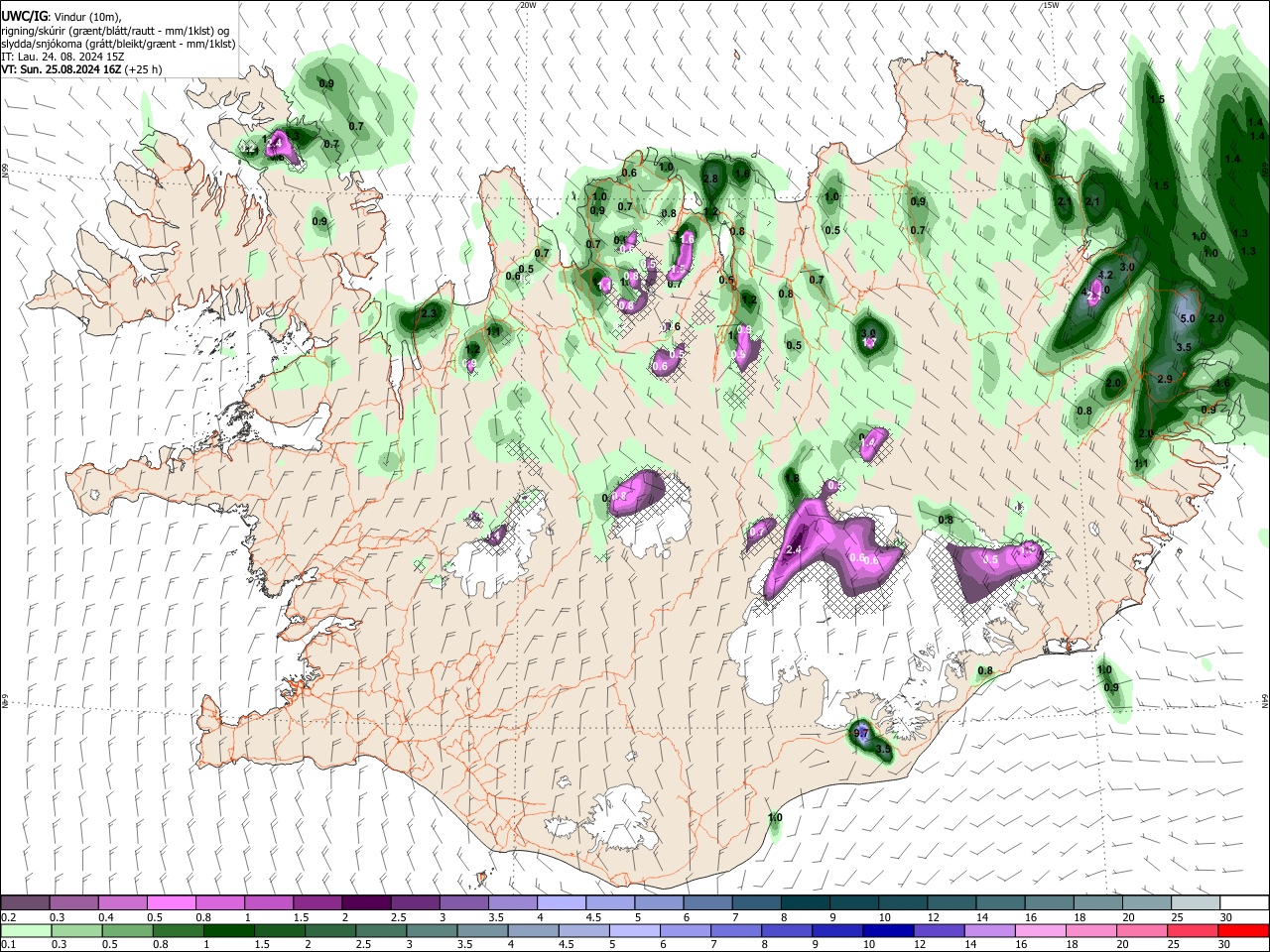Select the darkest purple swatch labeled 2 in upper legend
1270x952 pixels.
pos(366,903)
